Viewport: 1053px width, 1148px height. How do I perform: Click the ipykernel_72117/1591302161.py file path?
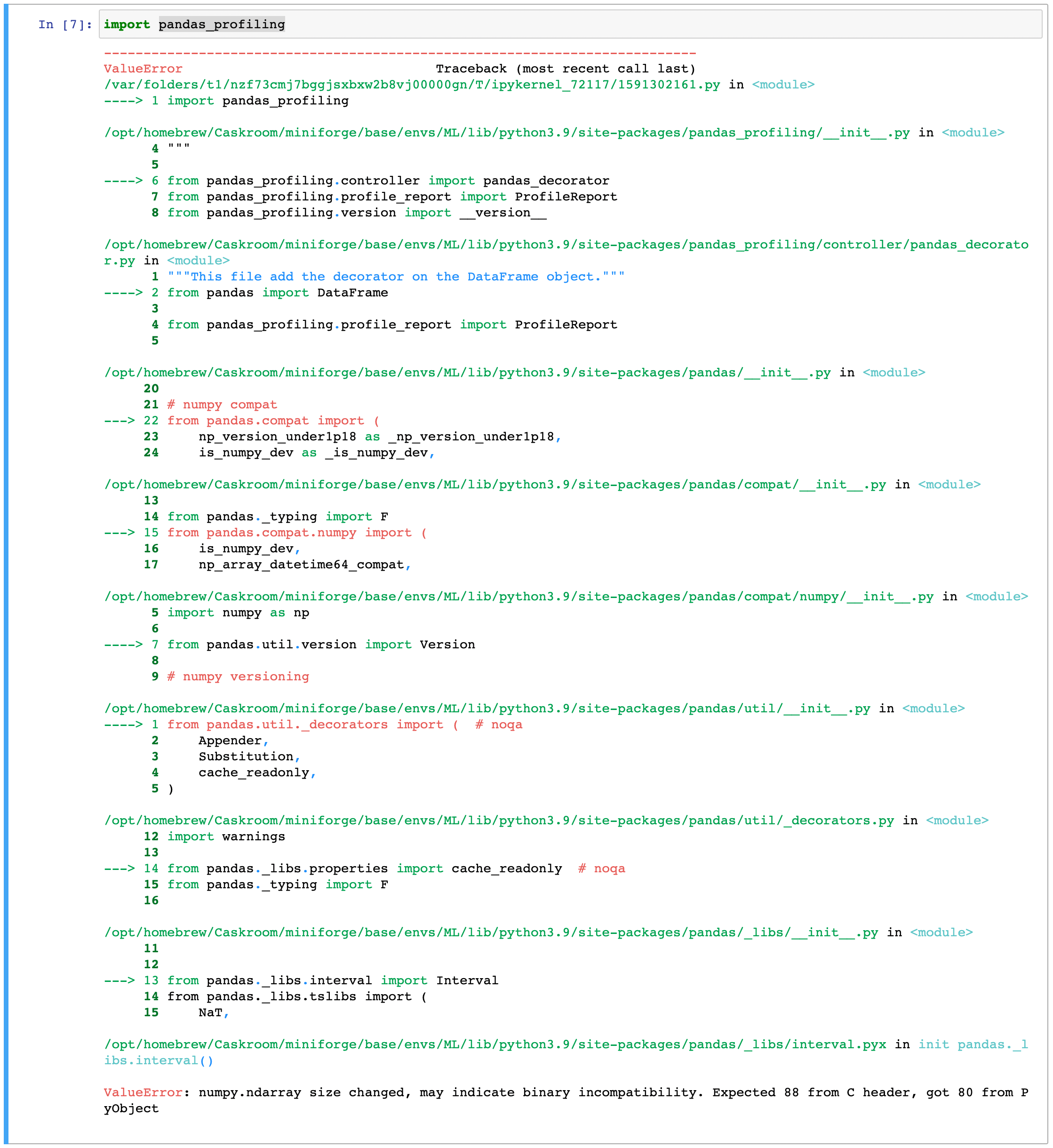coord(411,85)
